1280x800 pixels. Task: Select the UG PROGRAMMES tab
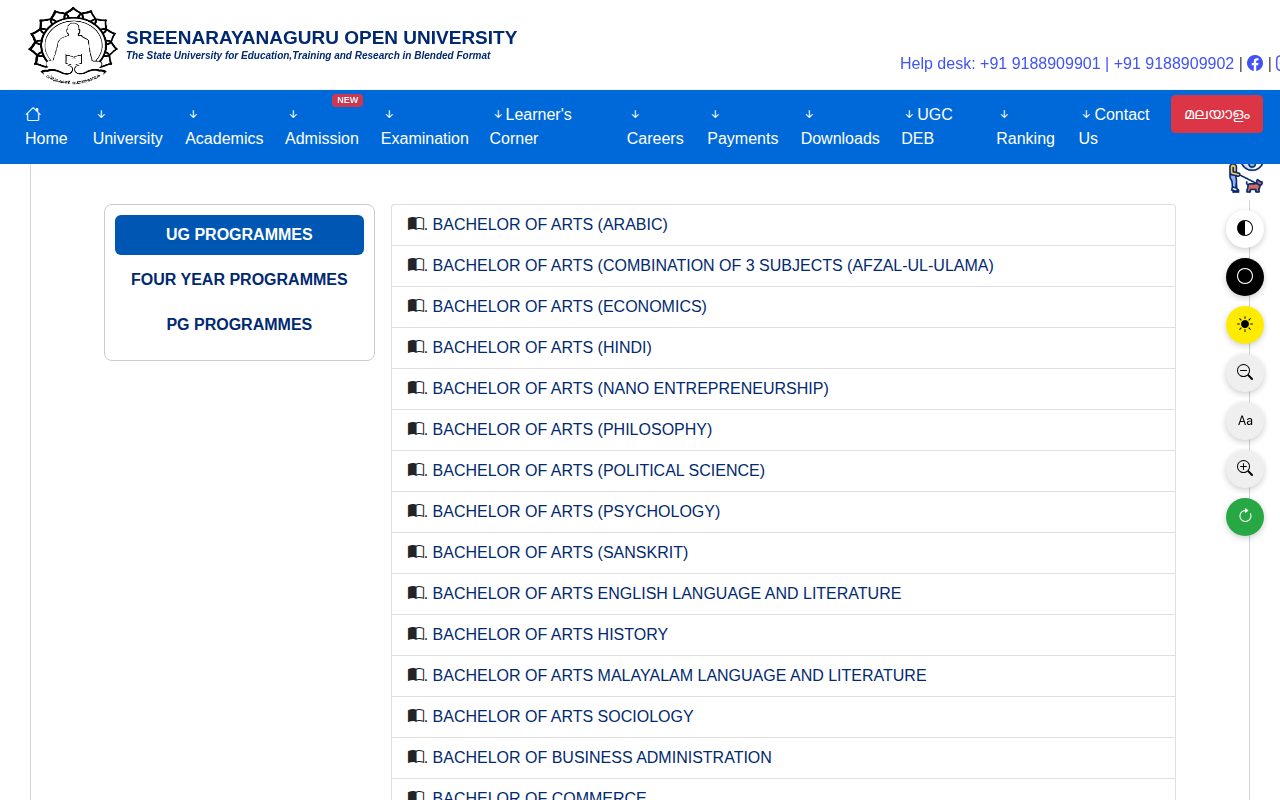tap(239, 235)
